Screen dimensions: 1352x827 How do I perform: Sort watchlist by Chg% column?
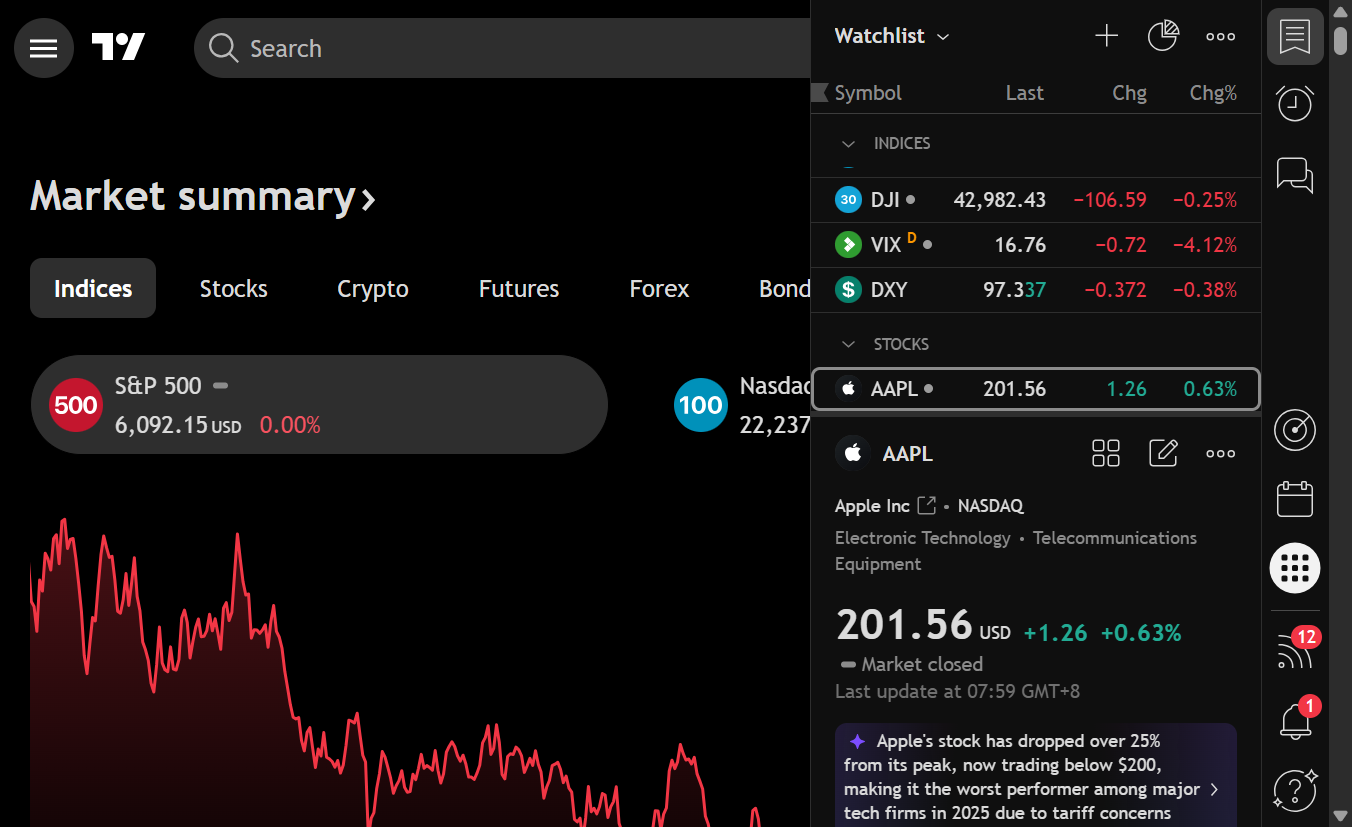[x=1213, y=93]
